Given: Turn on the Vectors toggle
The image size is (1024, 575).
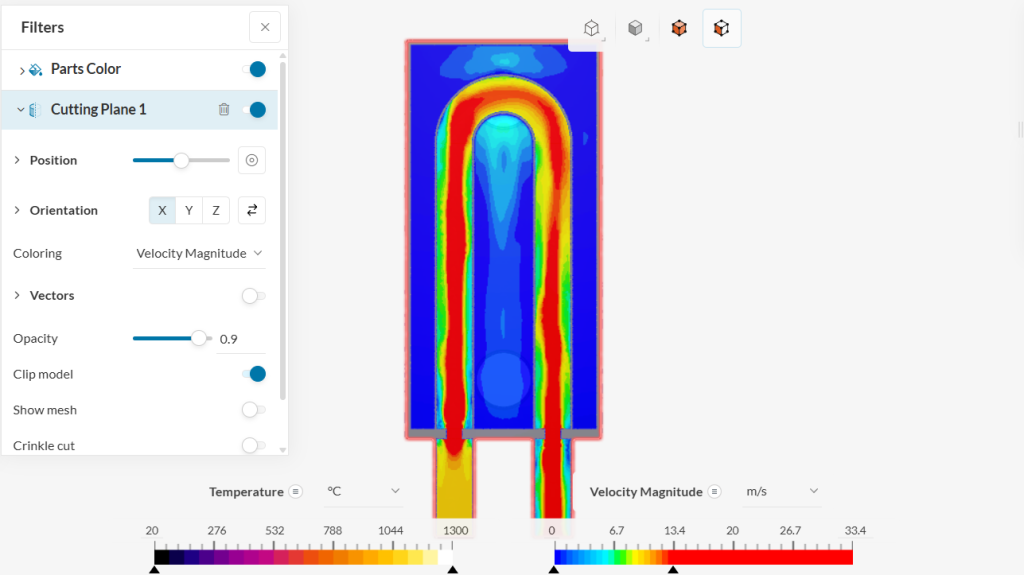Looking at the screenshot, I should coord(254,296).
